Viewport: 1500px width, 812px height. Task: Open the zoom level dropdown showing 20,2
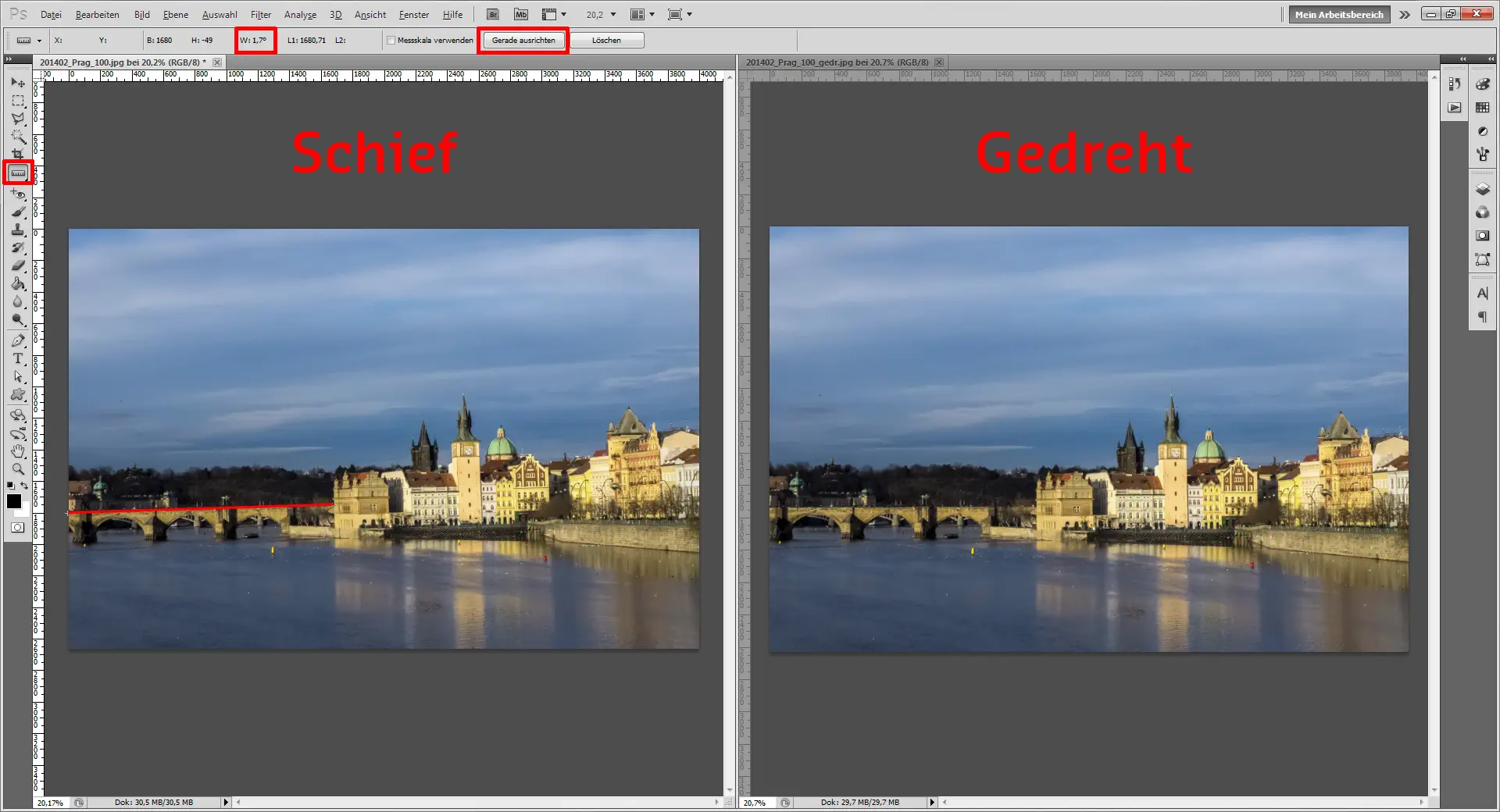pyautogui.click(x=613, y=14)
